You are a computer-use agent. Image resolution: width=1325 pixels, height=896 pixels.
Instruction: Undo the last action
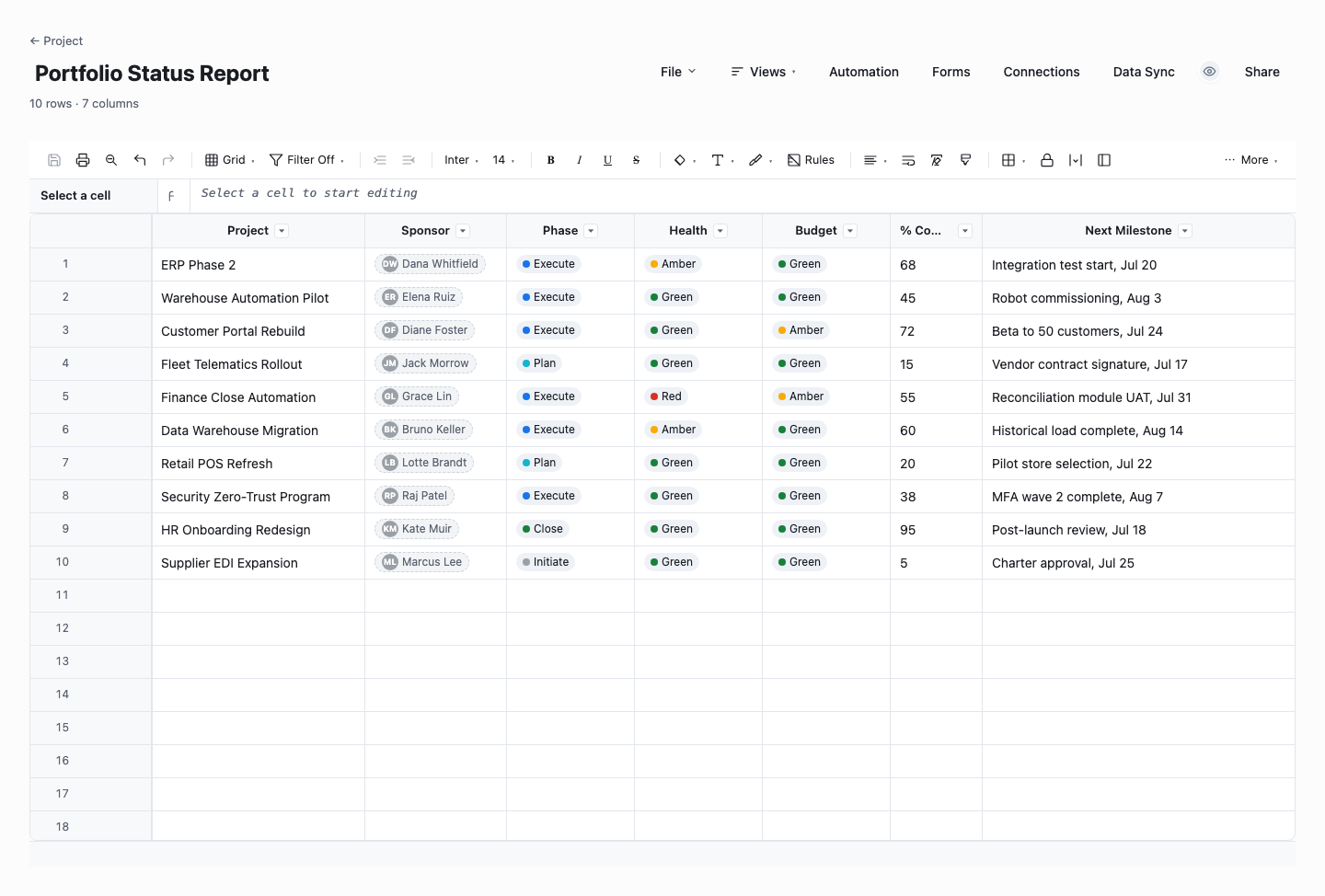pyautogui.click(x=140, y=160)
